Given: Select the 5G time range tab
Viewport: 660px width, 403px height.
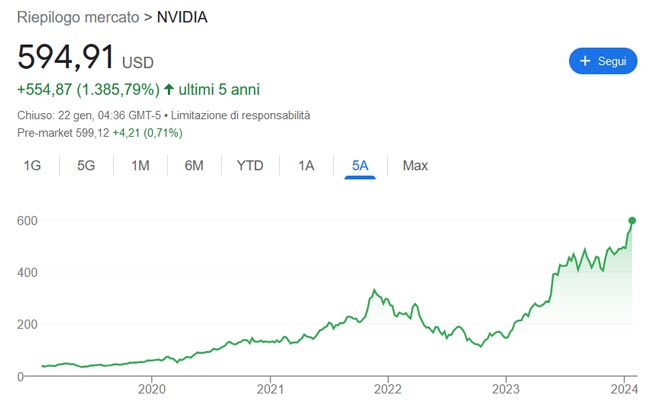Looking at the screenshot, I should 86,165.
